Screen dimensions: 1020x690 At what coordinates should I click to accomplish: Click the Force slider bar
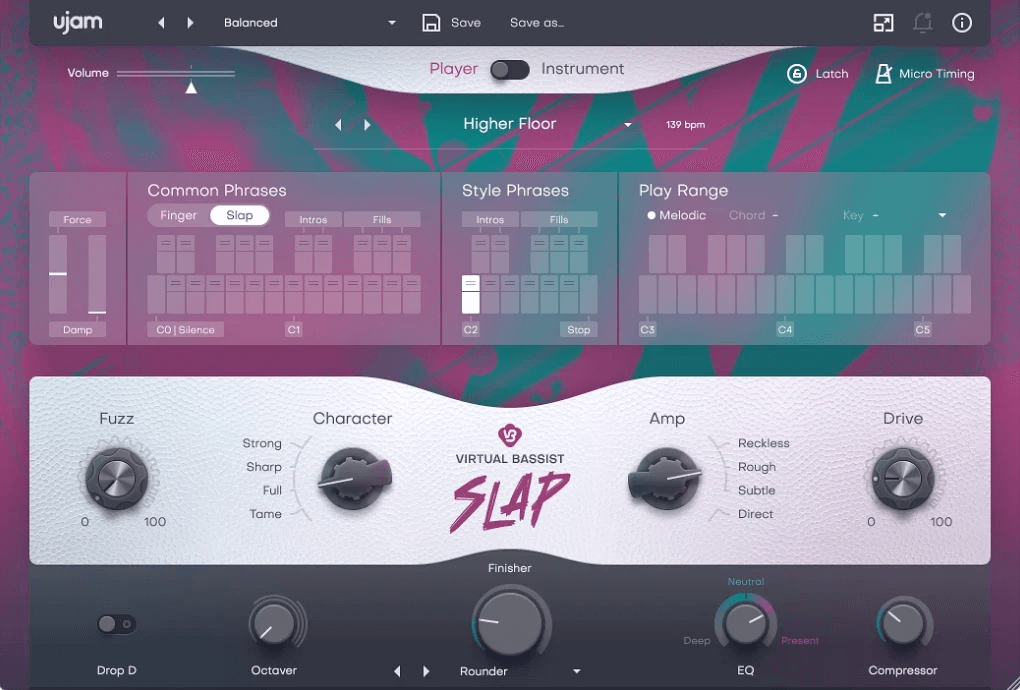pyautogui.click(x=58, y=274)
